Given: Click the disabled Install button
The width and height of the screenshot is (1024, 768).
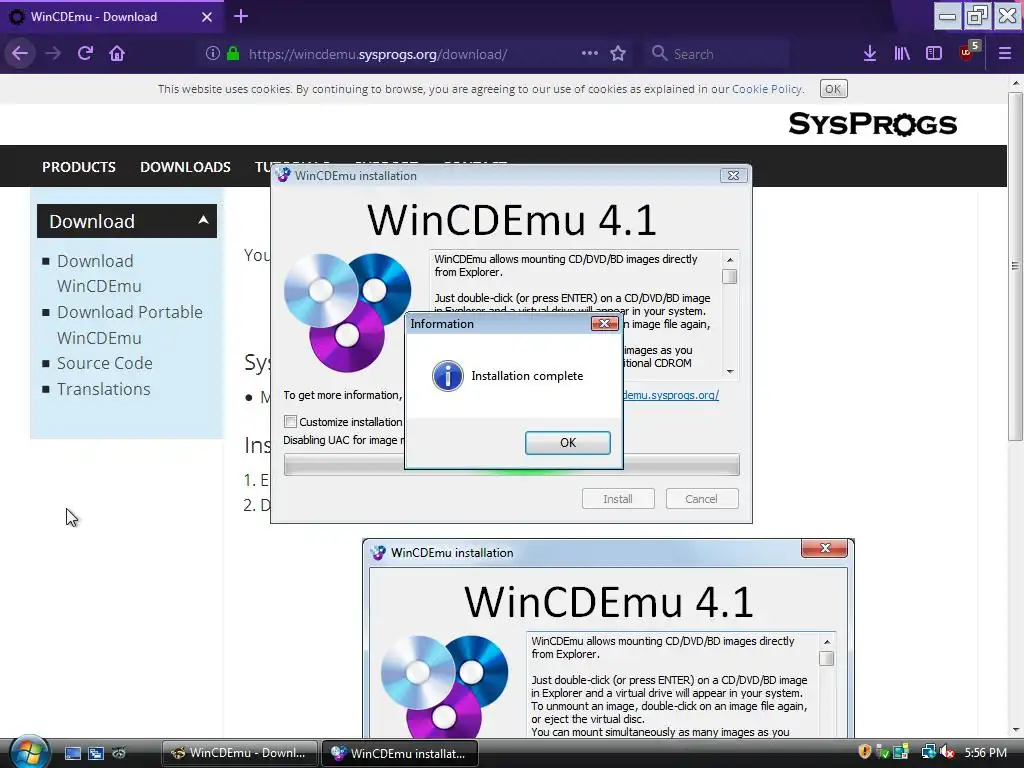Looking at the screenshot, I should (618, 499).
